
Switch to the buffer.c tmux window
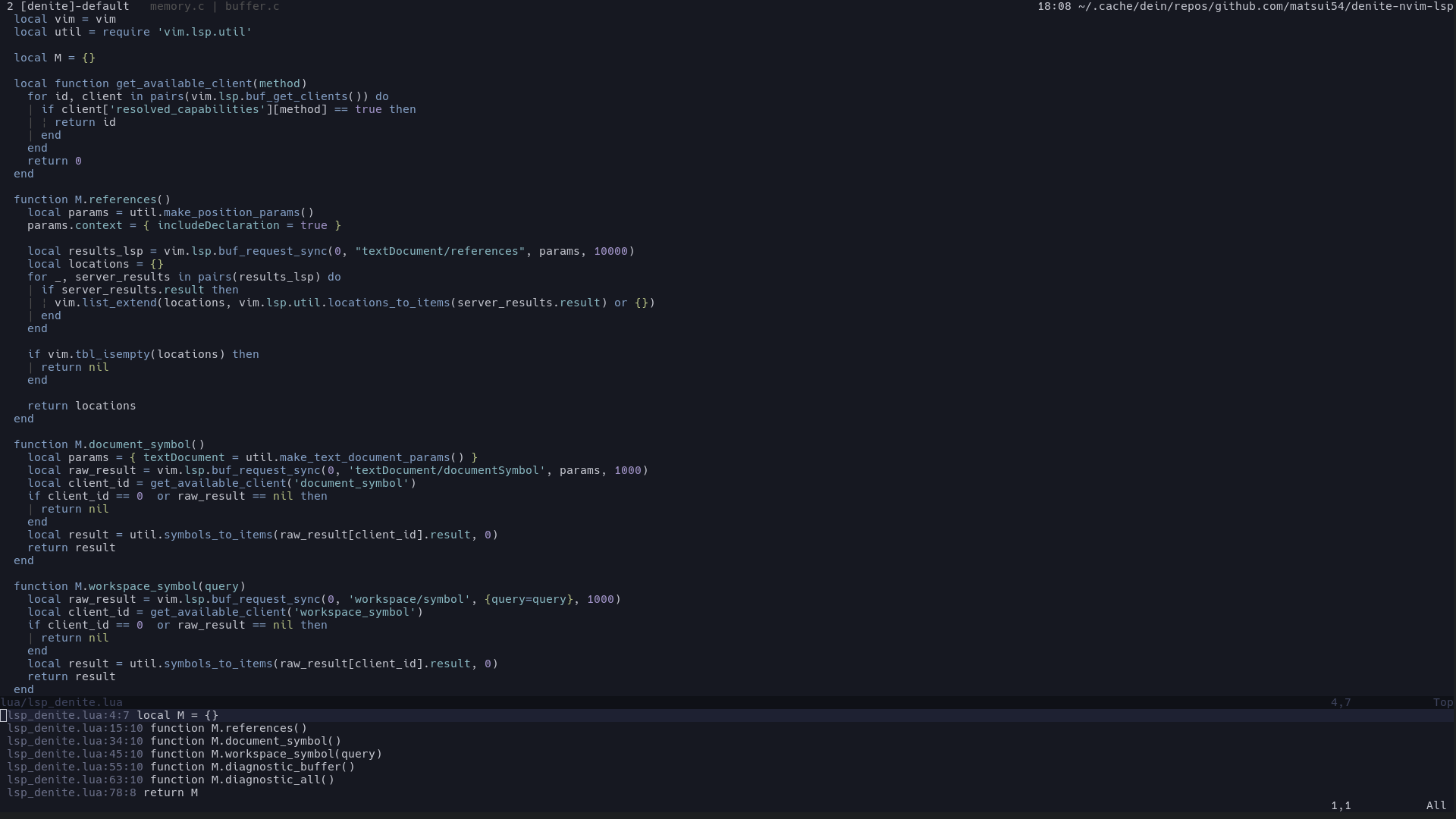[251, 6]
